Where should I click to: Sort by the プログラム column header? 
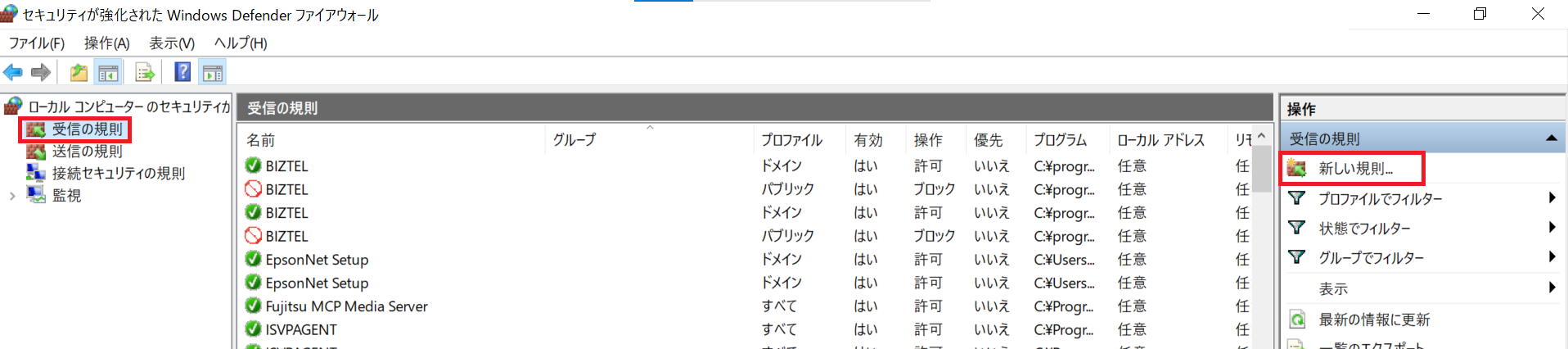pyautogui.click(x=1067, y=140)
